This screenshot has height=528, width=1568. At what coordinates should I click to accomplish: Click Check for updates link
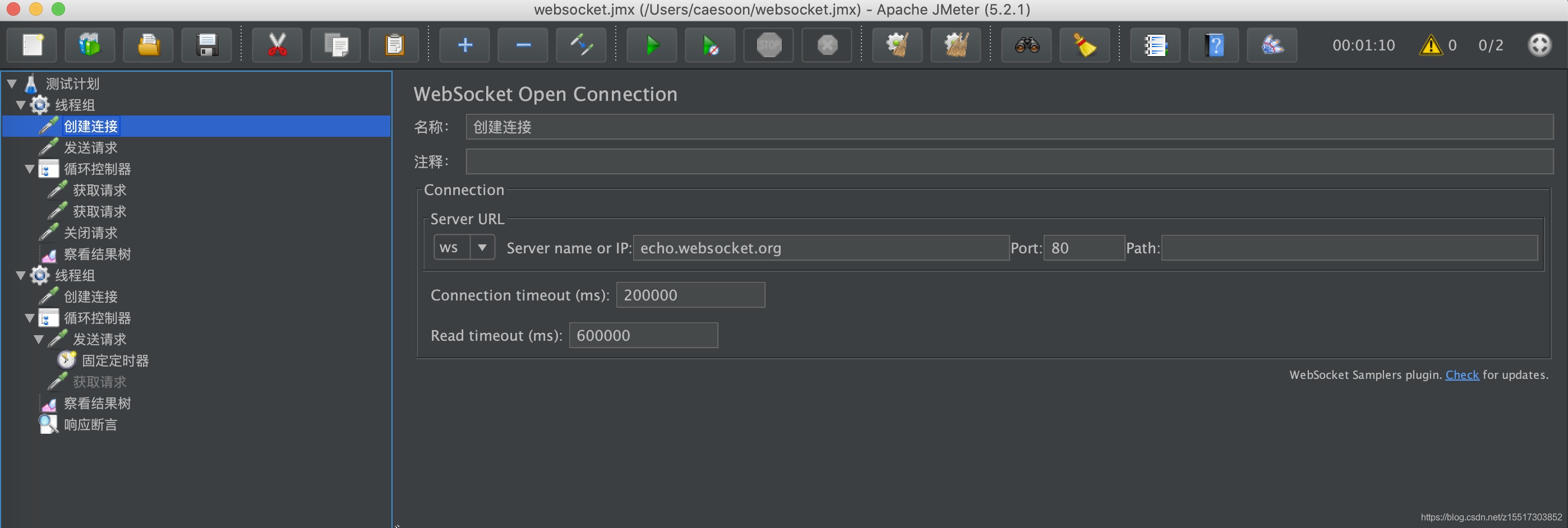point(1461,375)
